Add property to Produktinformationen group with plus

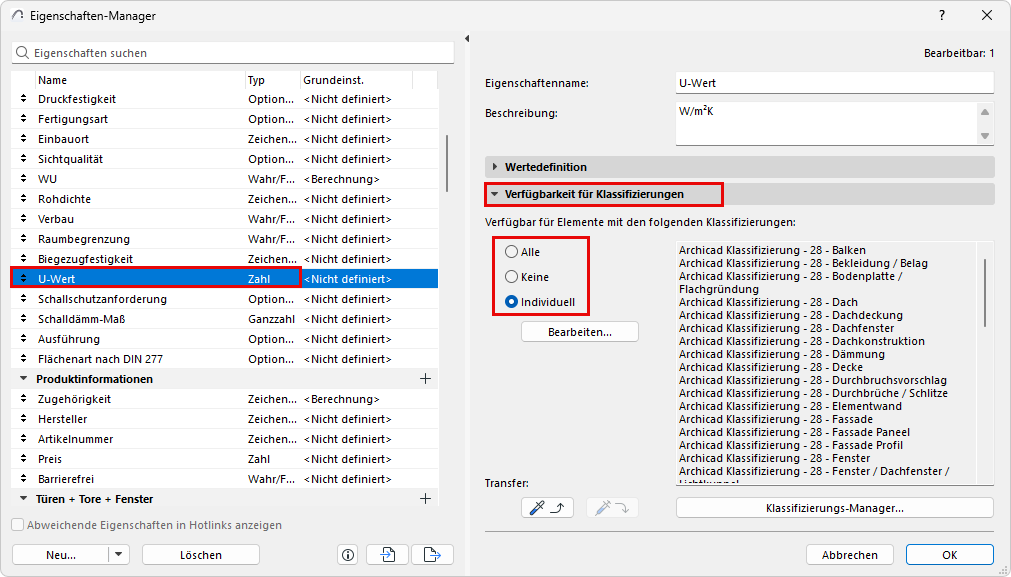point(425,378)
